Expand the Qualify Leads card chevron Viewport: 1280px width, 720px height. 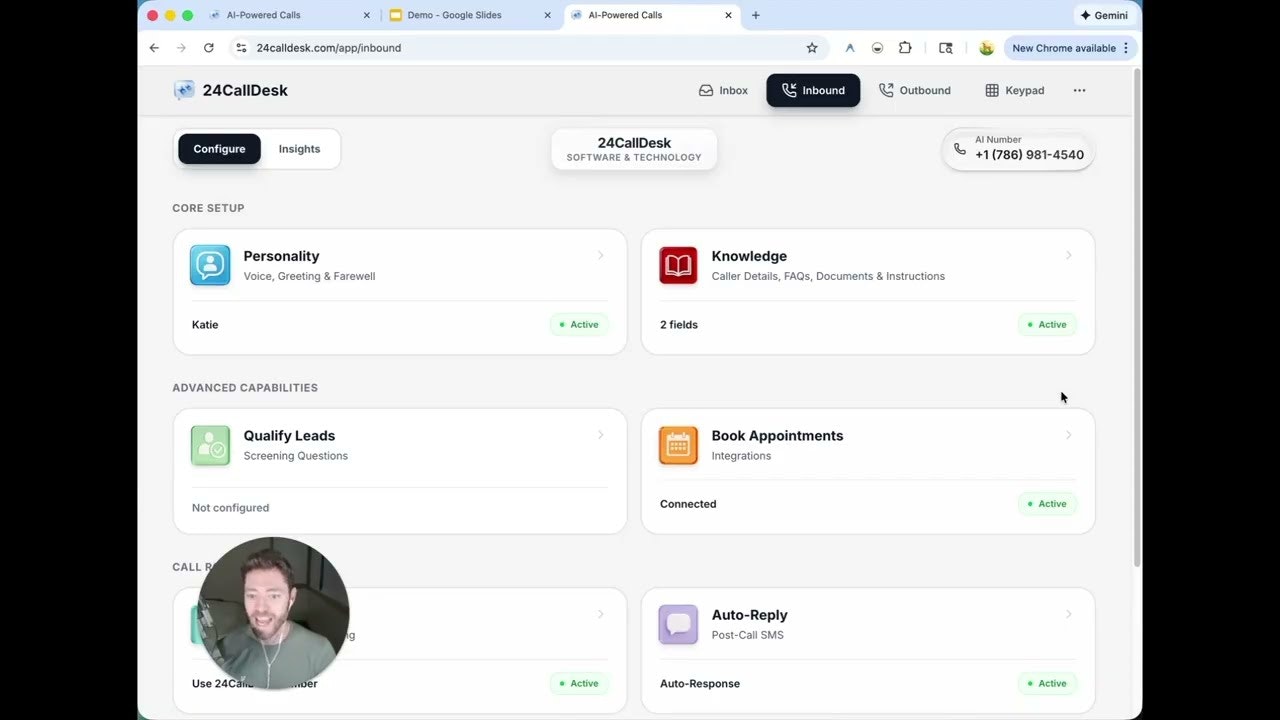click(601, 435)
